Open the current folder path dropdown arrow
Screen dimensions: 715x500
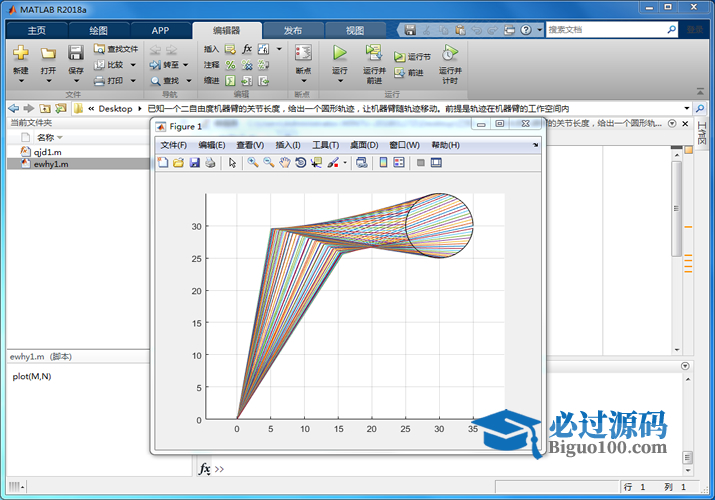click(687, 108)
